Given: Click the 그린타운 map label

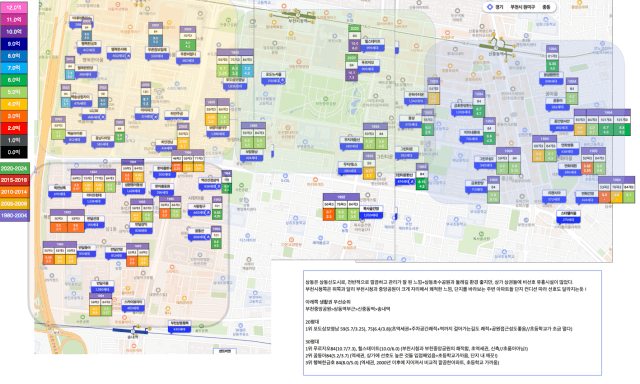Looking at the screenshot, I should pos(384,157).
